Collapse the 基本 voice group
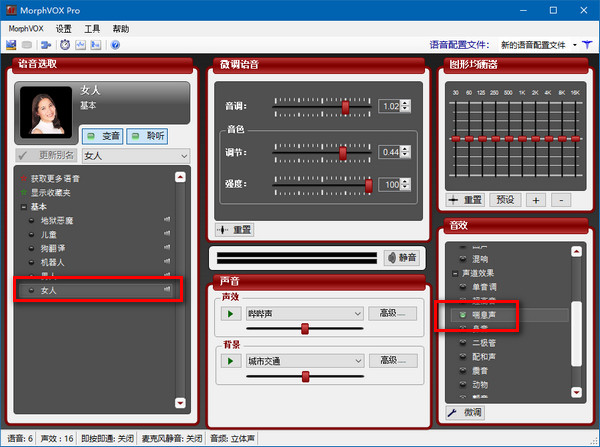This screenshot has height=447, width=600. click(x=24, y=207)
